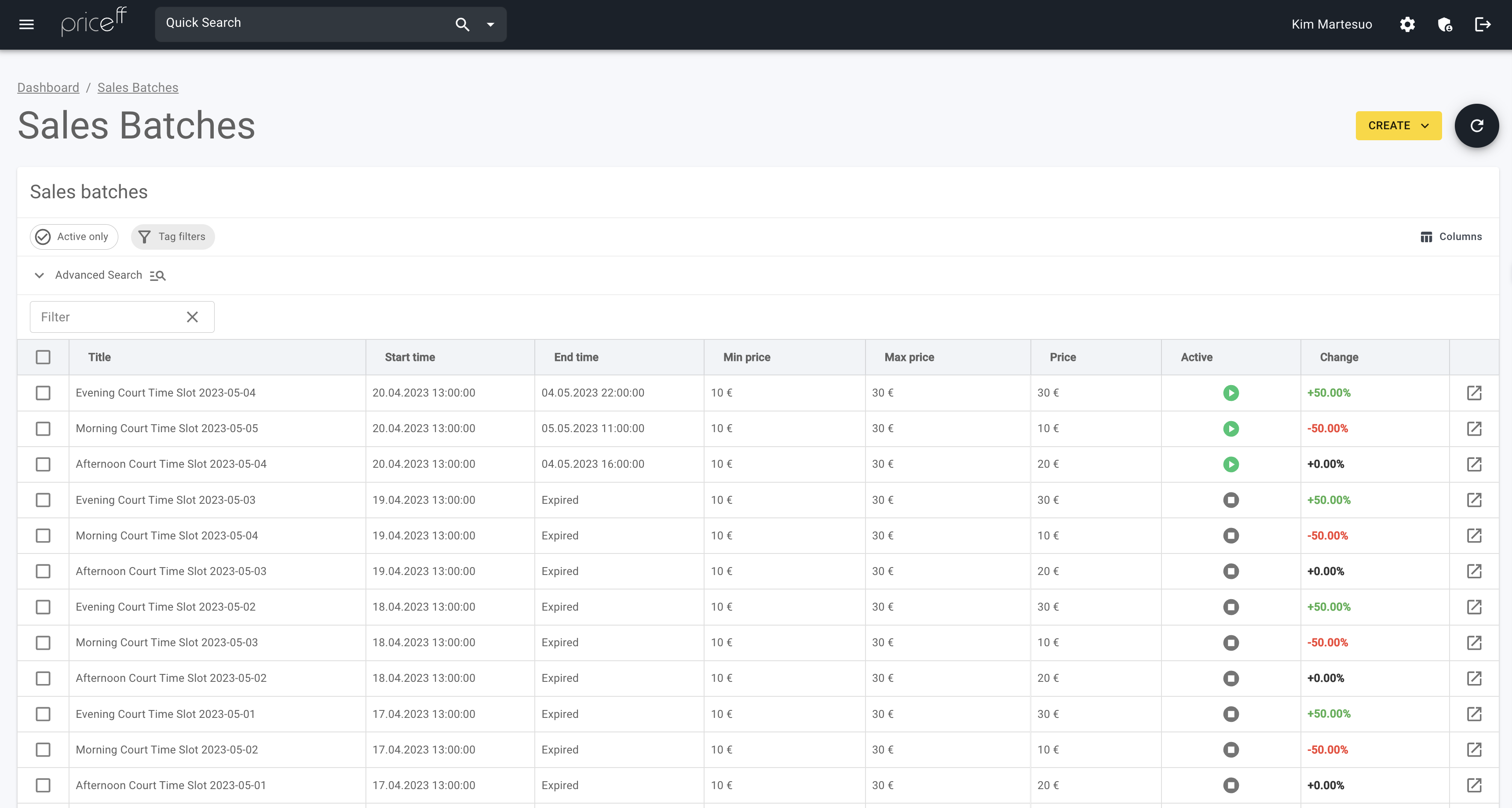Viewport: 1512px width, 808px height.
Task: Expand the Advanced Search section chevron
Action: [x=39, y=275]
